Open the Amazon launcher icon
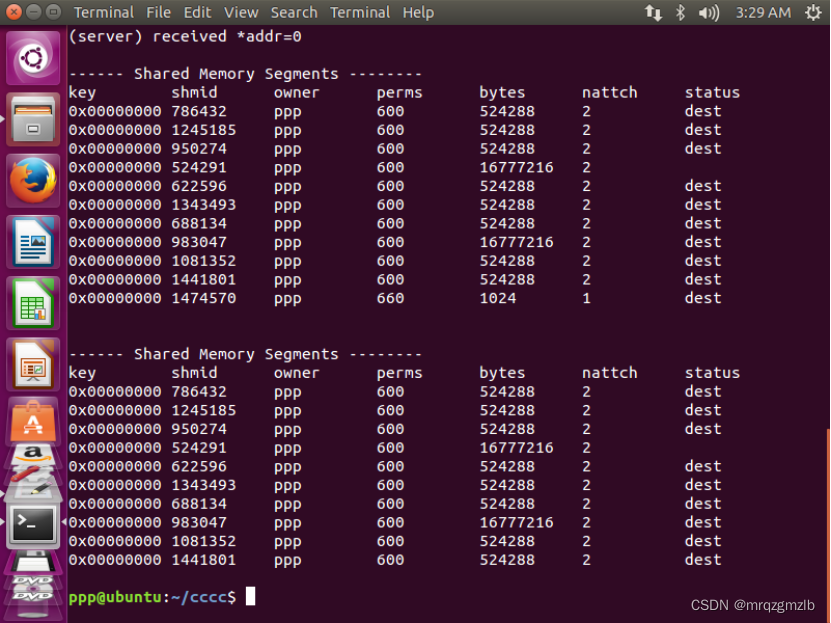The width and height of the screenshot is (831, 623). 33,455
